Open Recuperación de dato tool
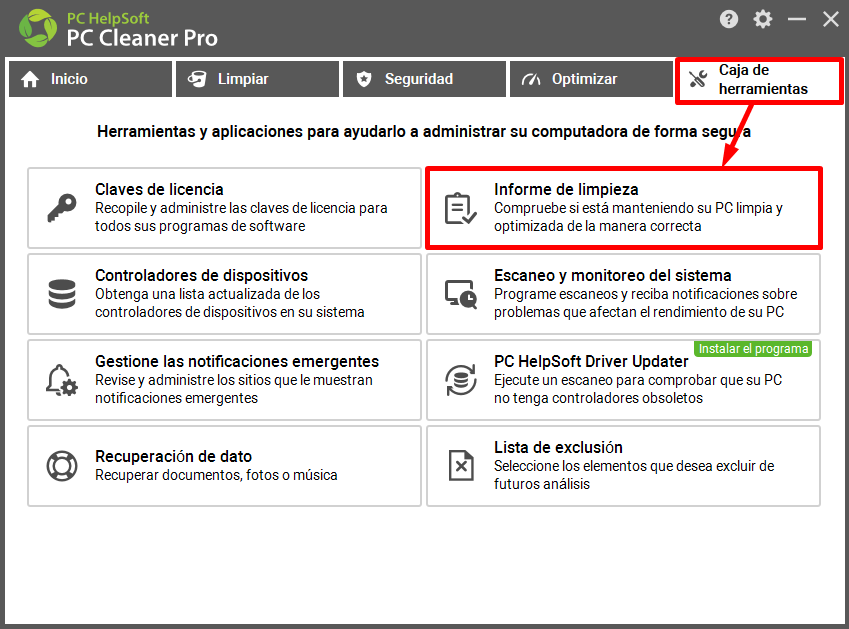849x629 pixels. tap(224, 466)
